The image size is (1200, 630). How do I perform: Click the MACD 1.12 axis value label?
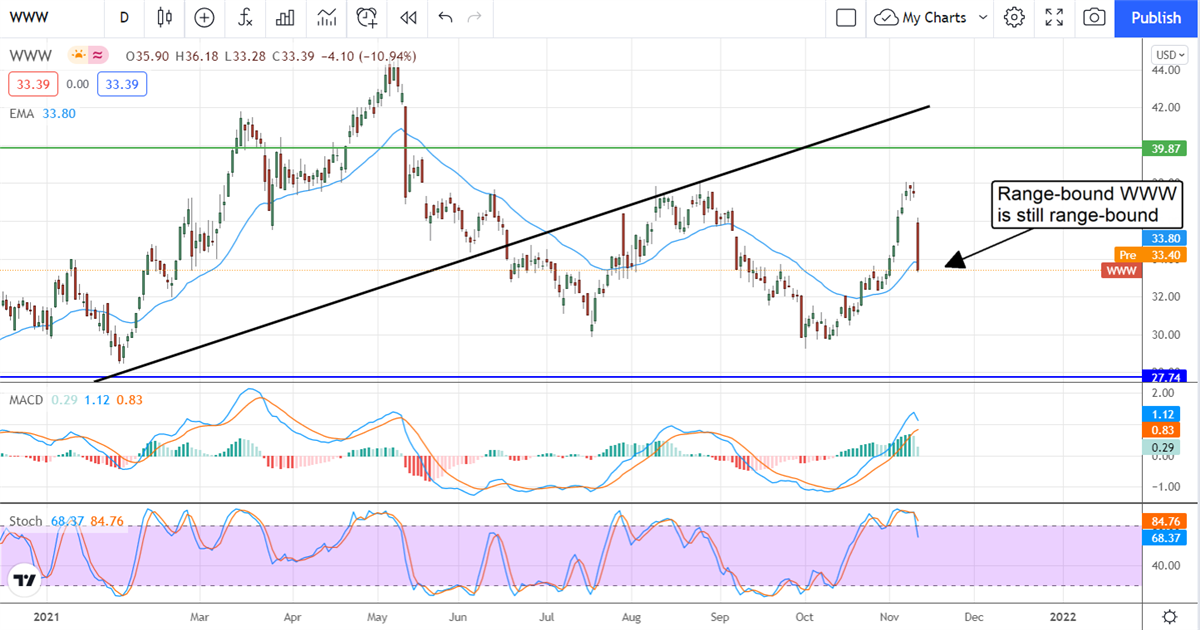pos(1161,413)
